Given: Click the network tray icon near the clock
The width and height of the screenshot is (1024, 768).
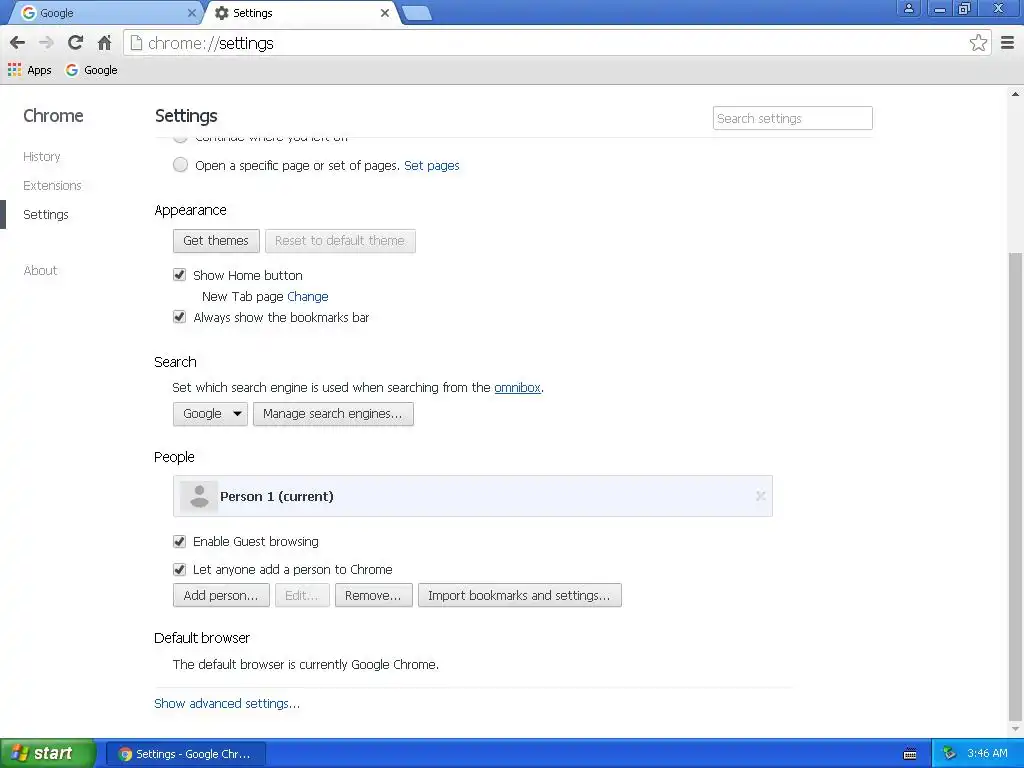Looking at the screenshot, I should pos(949,754).
